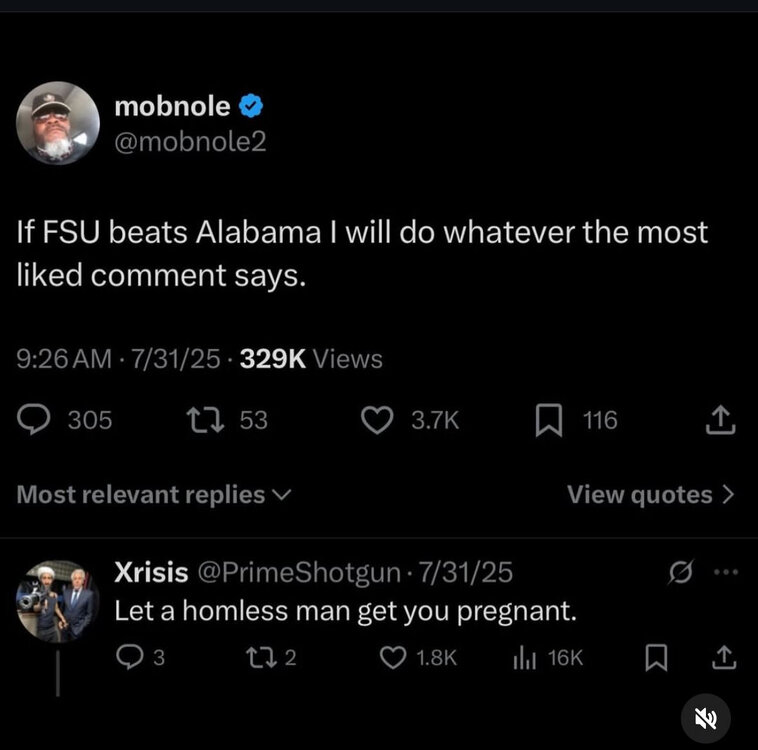Like mobnole's FSU Alabama post
The height and width of the screenshot is (750, 758).
tap(377, 421)
